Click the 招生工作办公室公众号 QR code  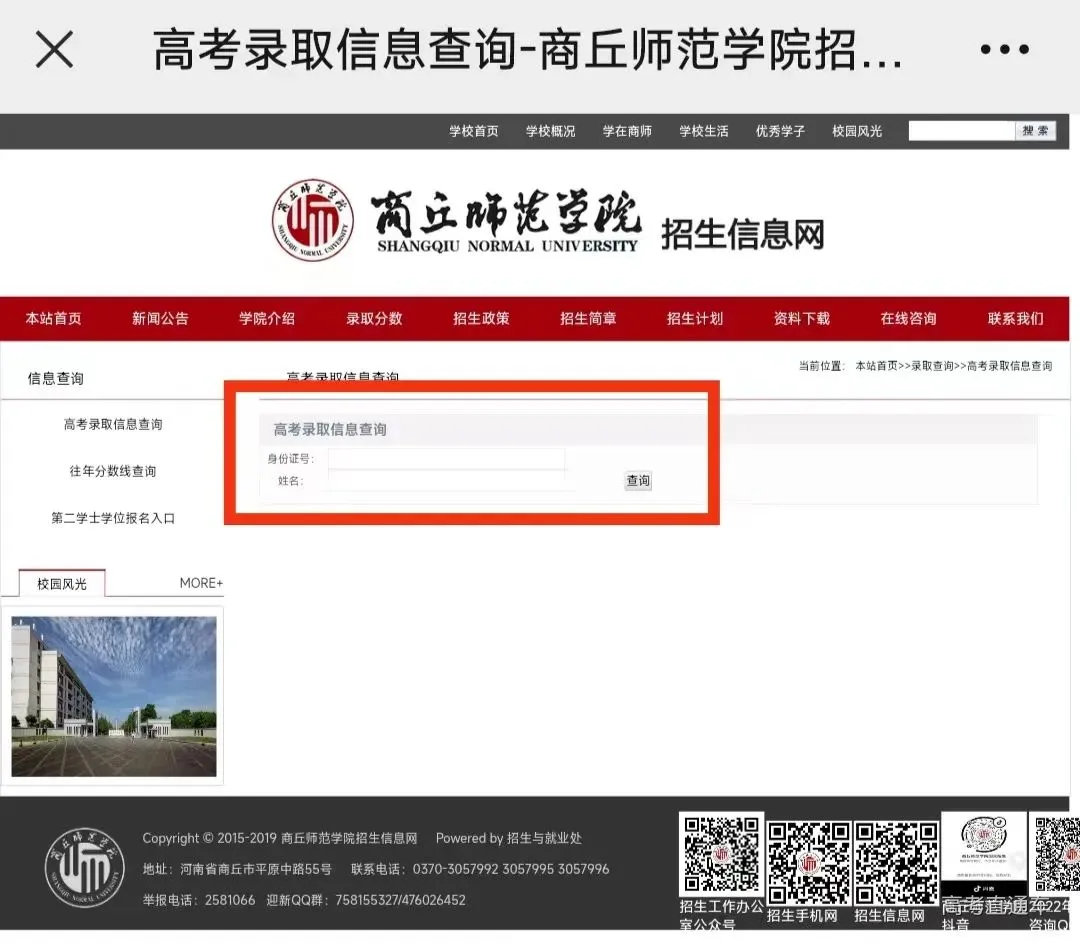pos(721,855)
